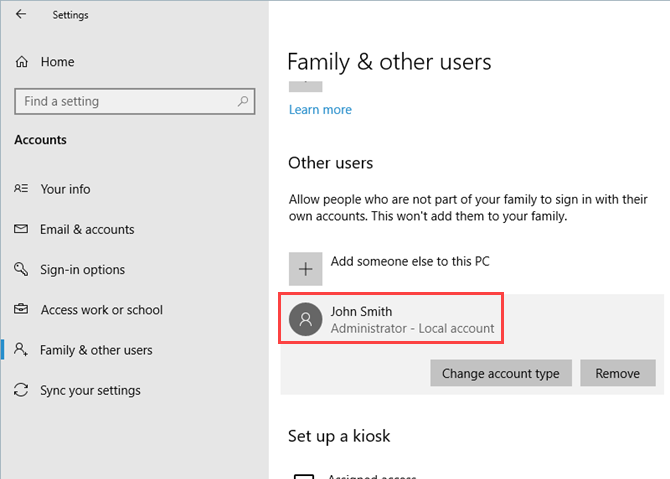
Task: Click the Sign-in options key icon
Action: tap(21, 270)
